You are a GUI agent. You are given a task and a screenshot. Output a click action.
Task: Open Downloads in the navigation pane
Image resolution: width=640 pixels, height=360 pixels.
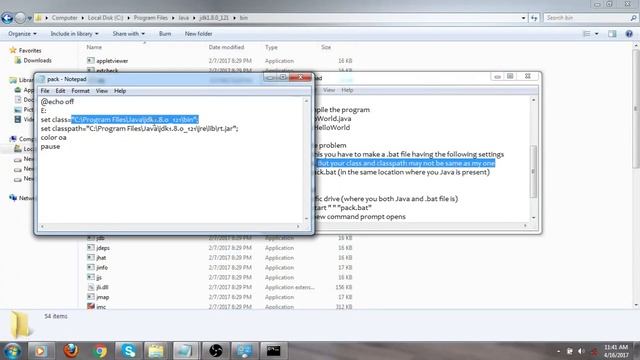pyautogui.click(x=37, y=60)
